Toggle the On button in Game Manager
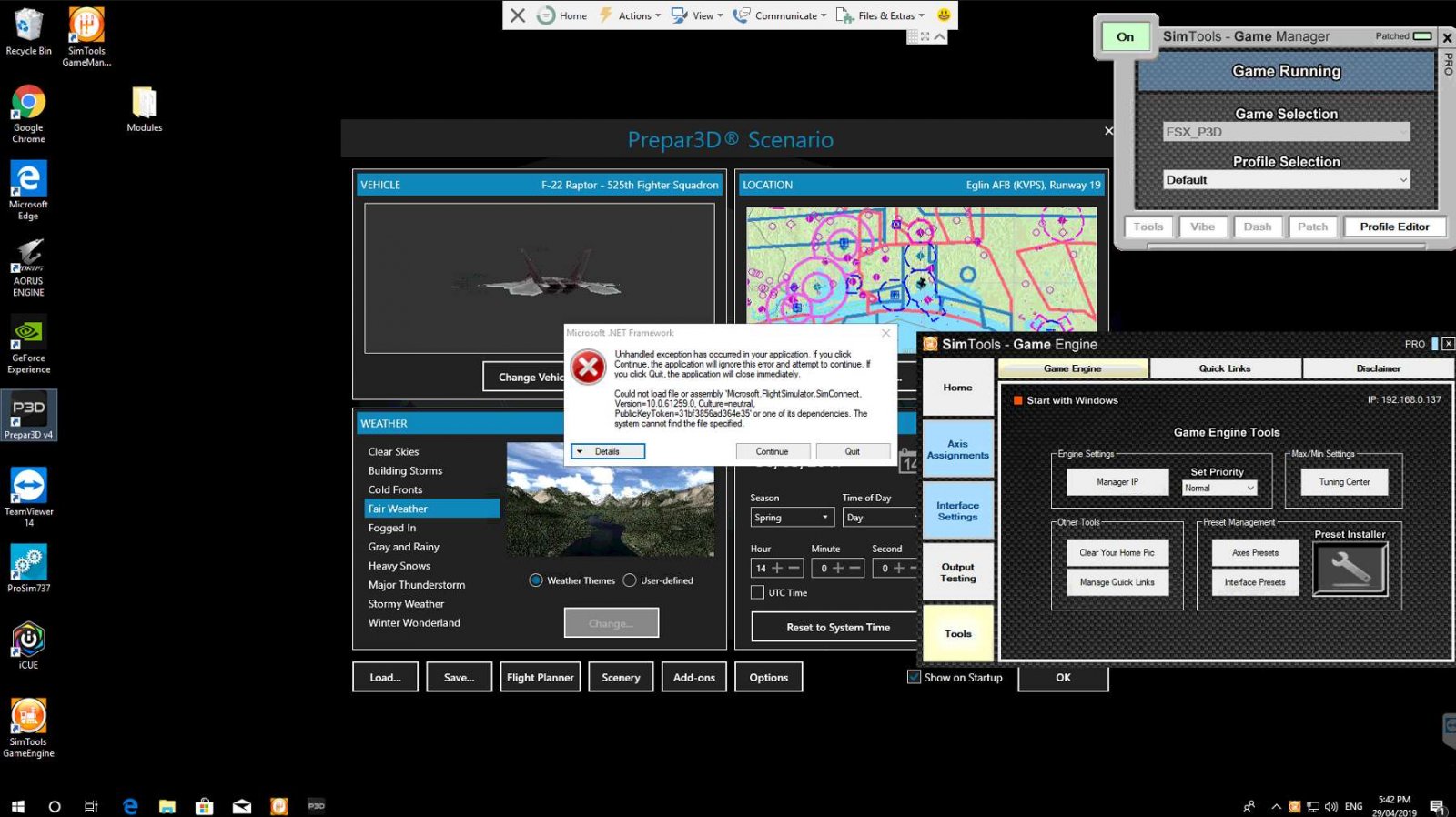 click(x=1126, y=36)
